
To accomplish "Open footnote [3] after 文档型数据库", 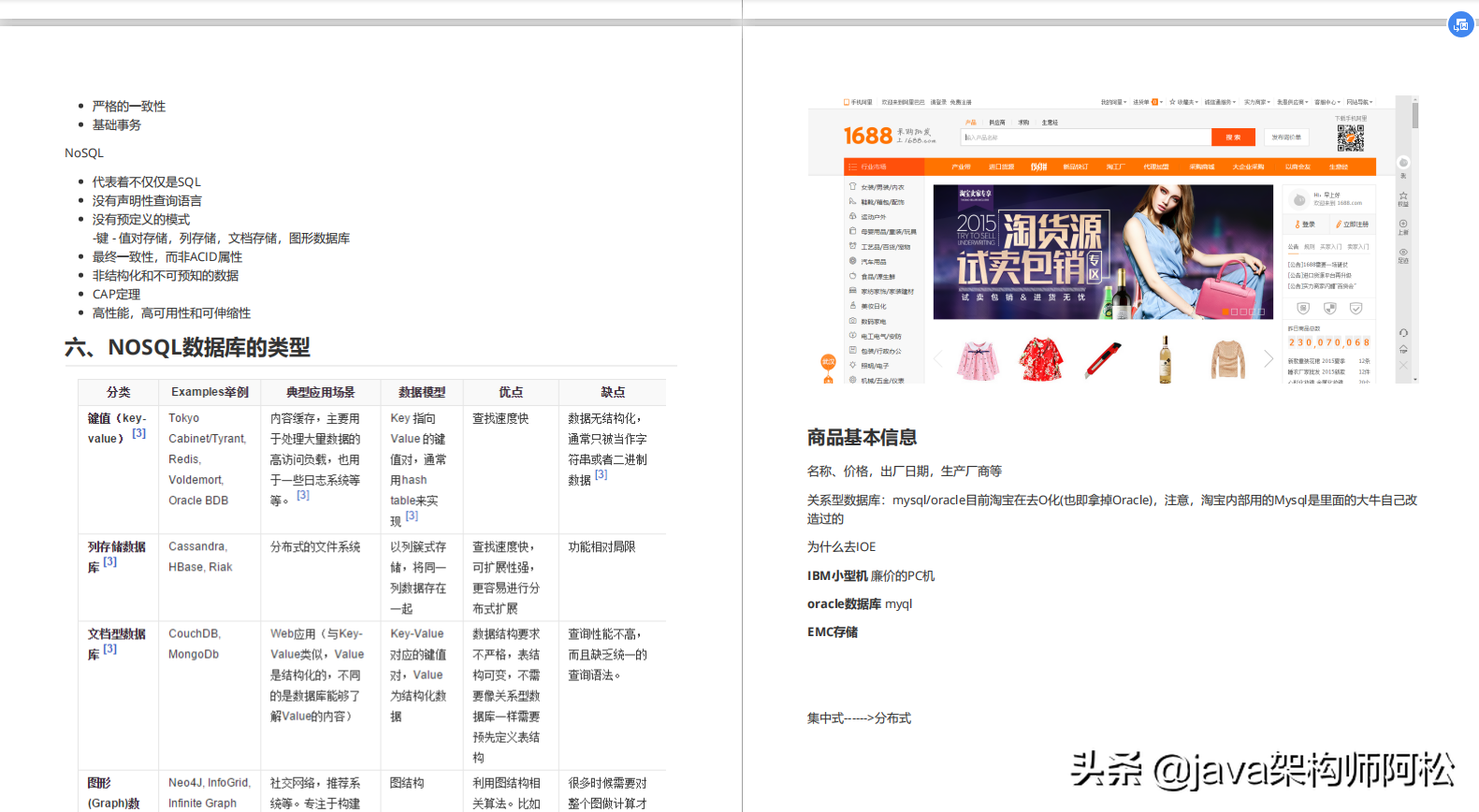I will point(109,648).
